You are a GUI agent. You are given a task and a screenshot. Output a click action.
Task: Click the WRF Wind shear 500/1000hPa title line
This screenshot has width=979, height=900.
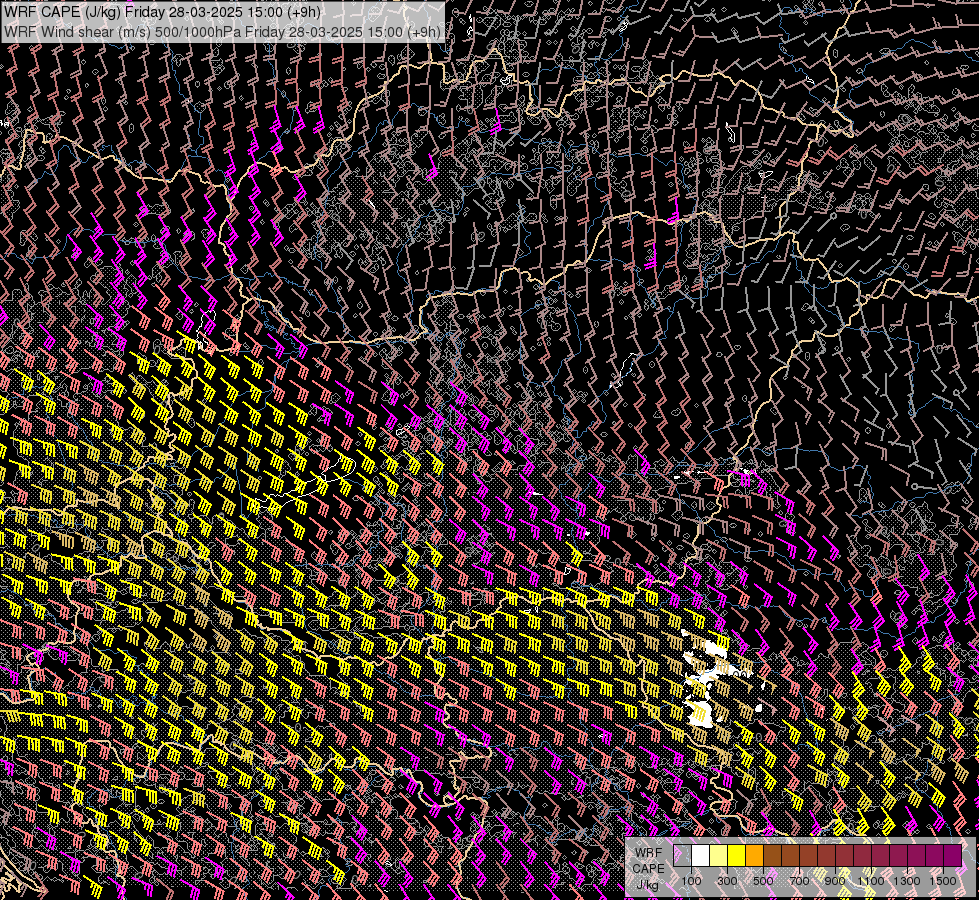click(x=222, y=31)
